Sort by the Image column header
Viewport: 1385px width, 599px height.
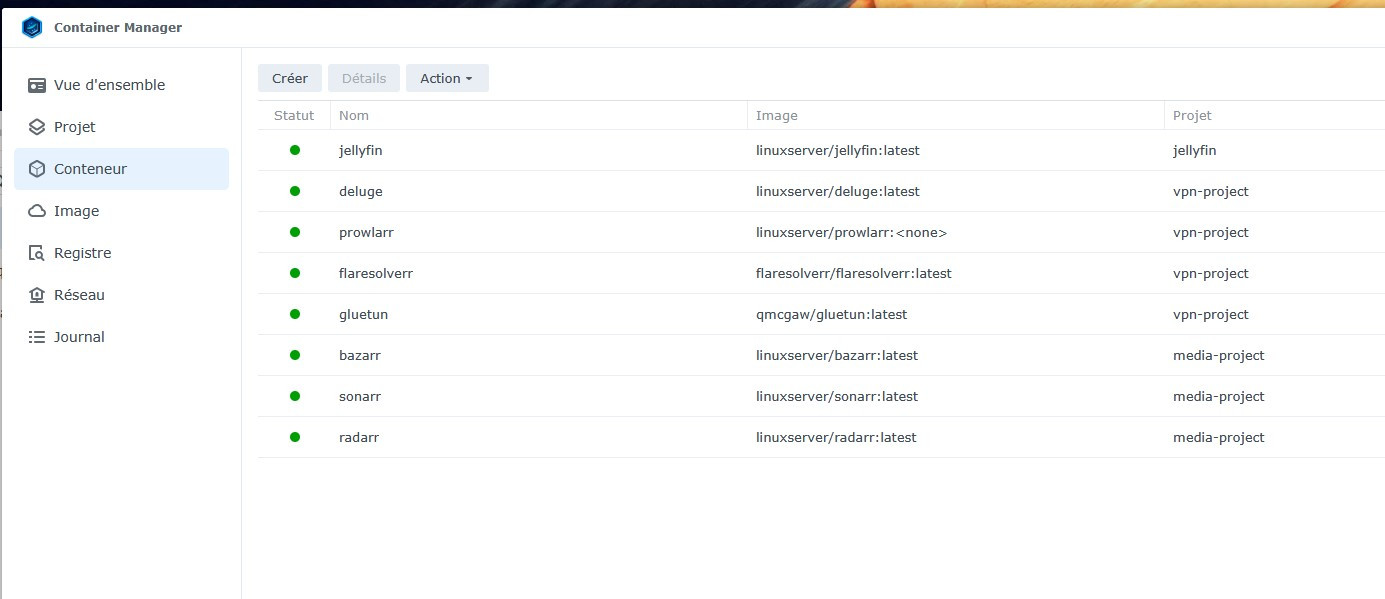(956, 115)
